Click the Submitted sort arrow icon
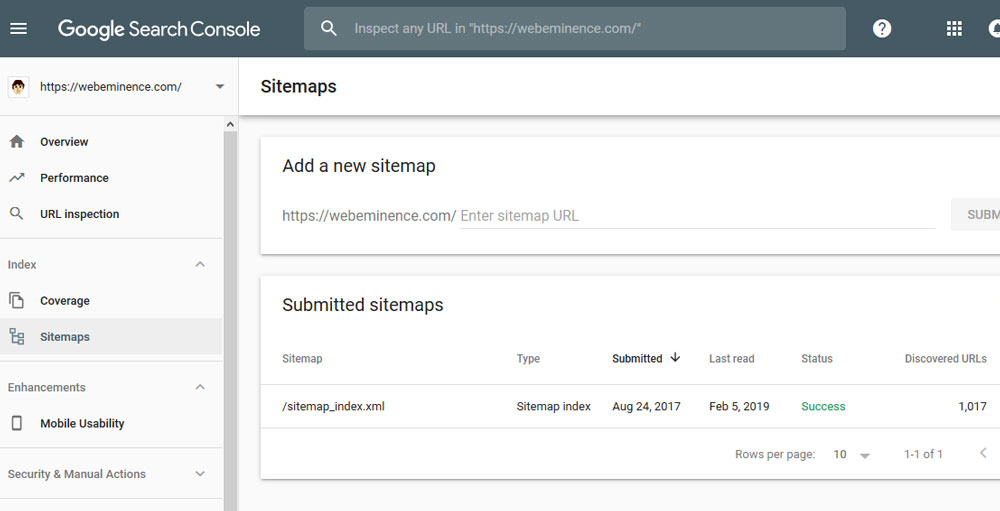Viewport: 1000px width, 511px height. [675, 358]
